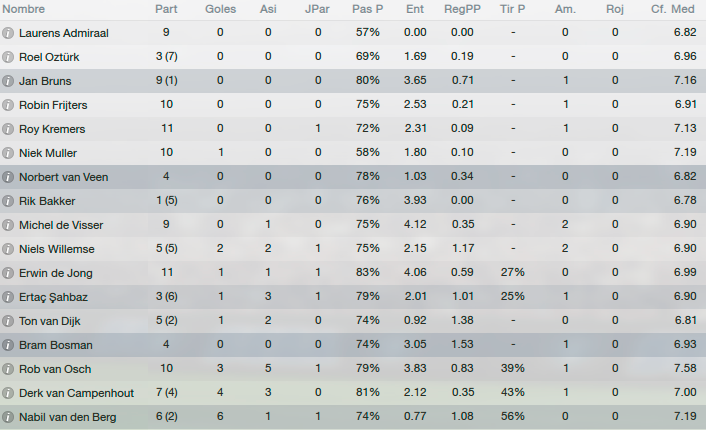706x430 pixels.
Task: Click info icon beside Ertaç Şahbaz
Action: coord(8,297)
